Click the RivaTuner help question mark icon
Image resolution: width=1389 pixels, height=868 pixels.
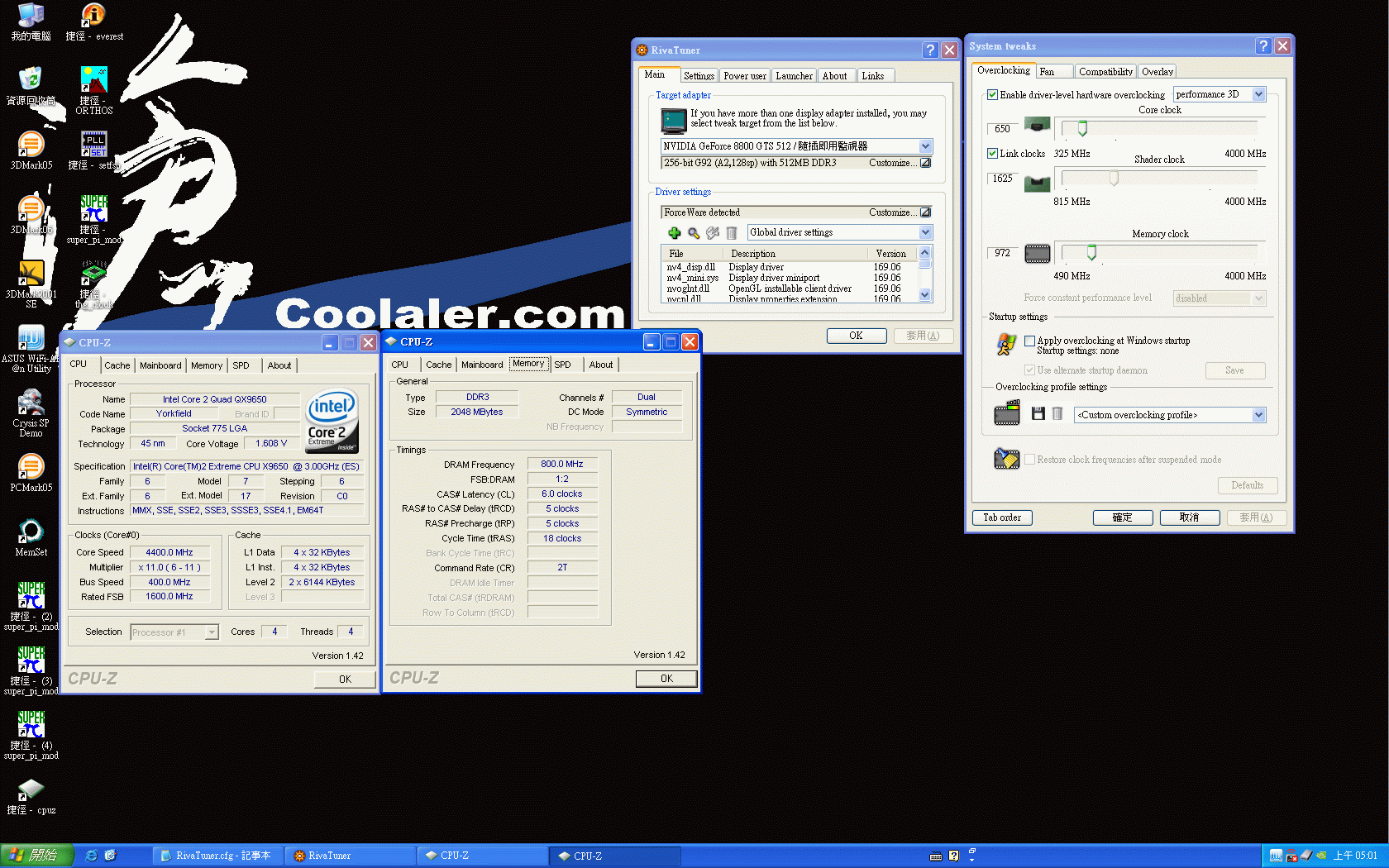click(x=930, y=50)
